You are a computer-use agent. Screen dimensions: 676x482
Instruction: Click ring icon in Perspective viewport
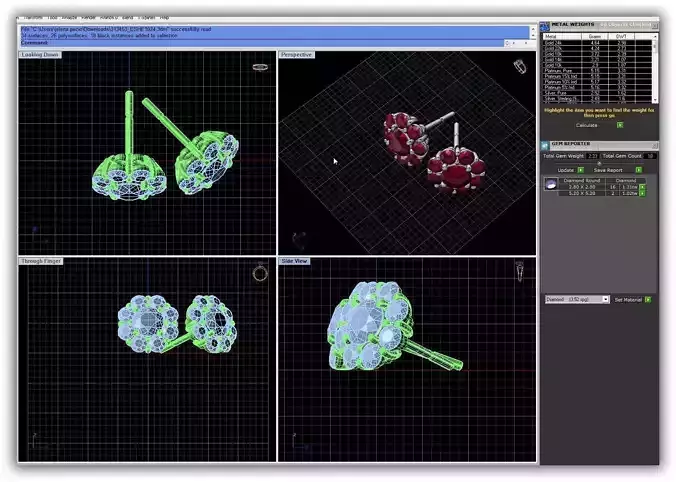click(520, 67)
